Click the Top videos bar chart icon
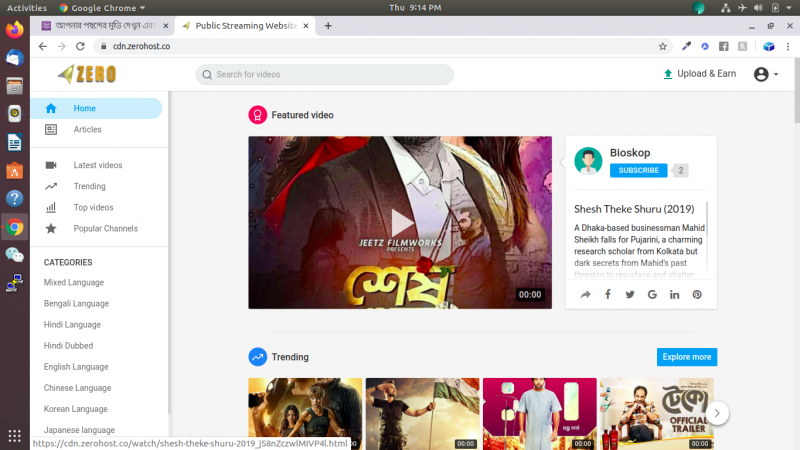The width and height of the screenshot is (800, 450). tap(51, 207)
